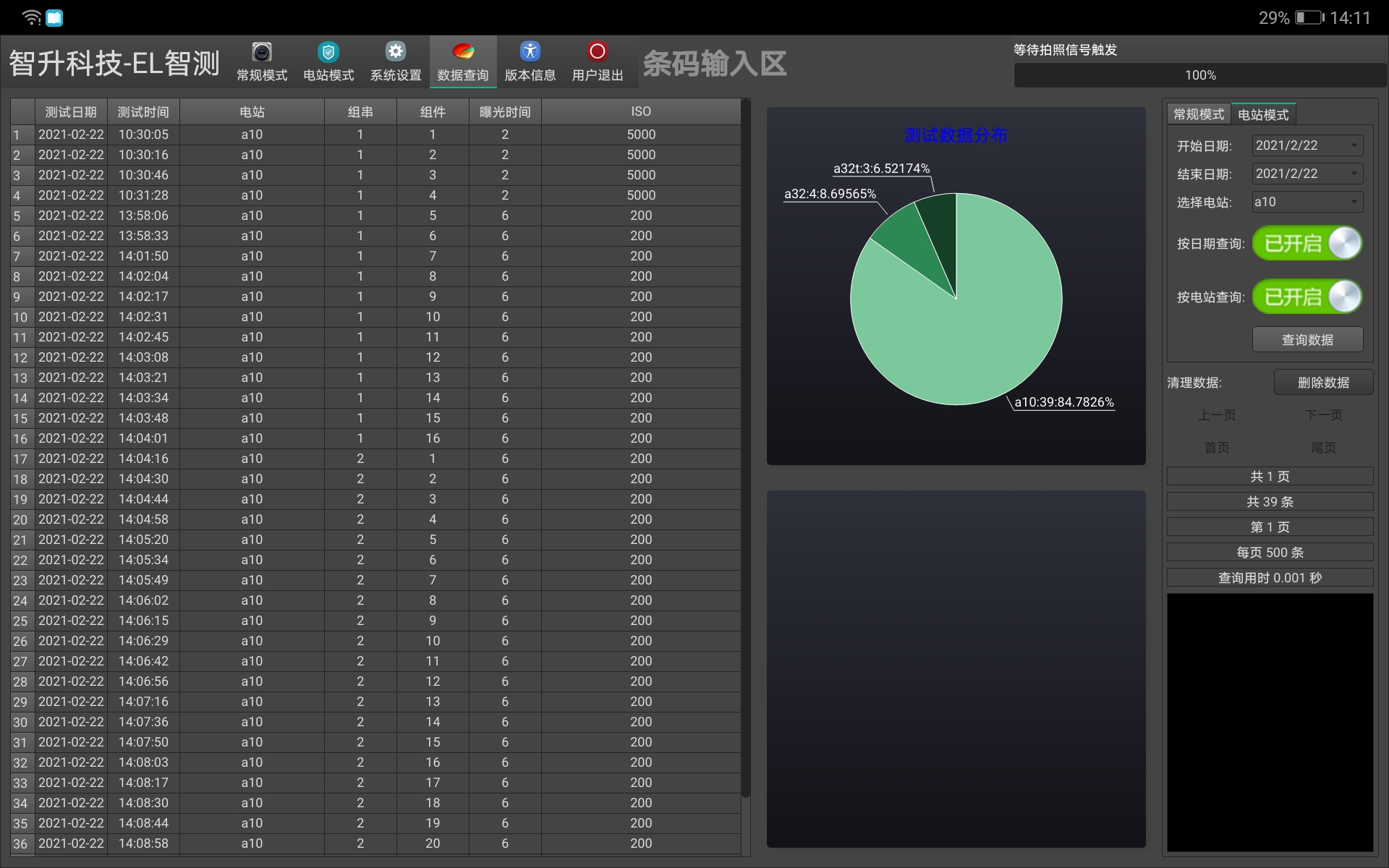1389x868 pixels.
Task: Click the ISO column header
Action: point(641,112)
